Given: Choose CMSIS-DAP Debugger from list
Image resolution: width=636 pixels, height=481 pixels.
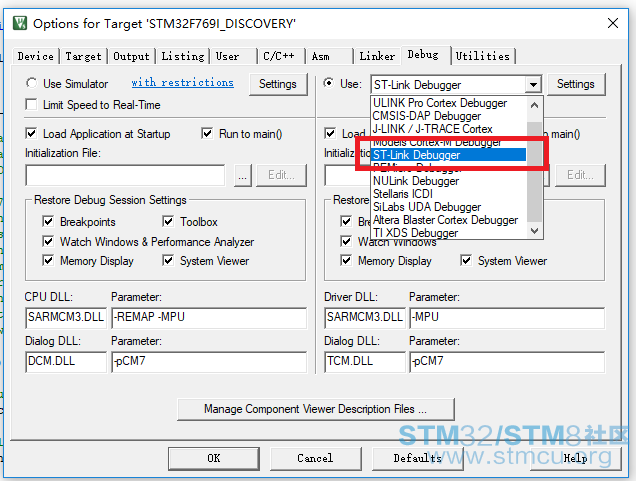Looking at the screenshot, I should pos(449,116).
